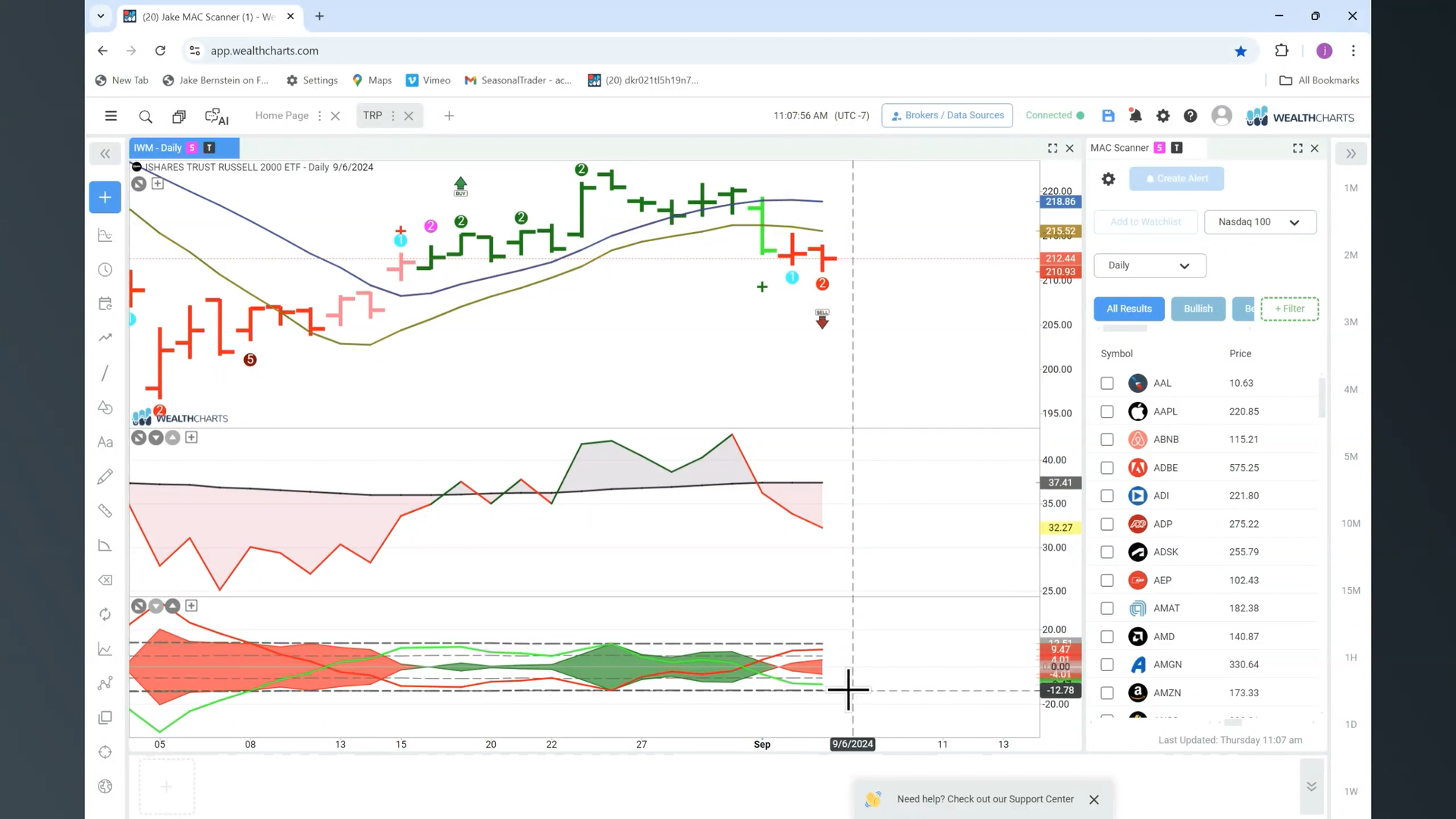
Task: Click the eraser delete drawings tool
Action: (105, 580)
